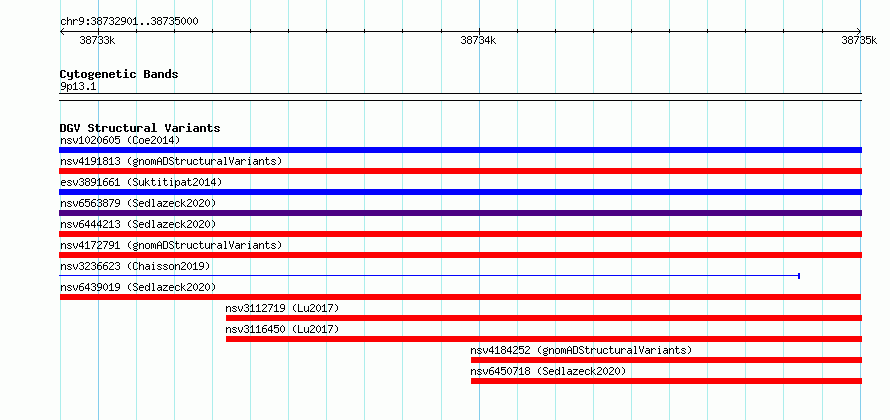Select the purple nsv6563879 variant bar
Screen dimensions: 890x420
pyautogui.click(x=460, y=213)
